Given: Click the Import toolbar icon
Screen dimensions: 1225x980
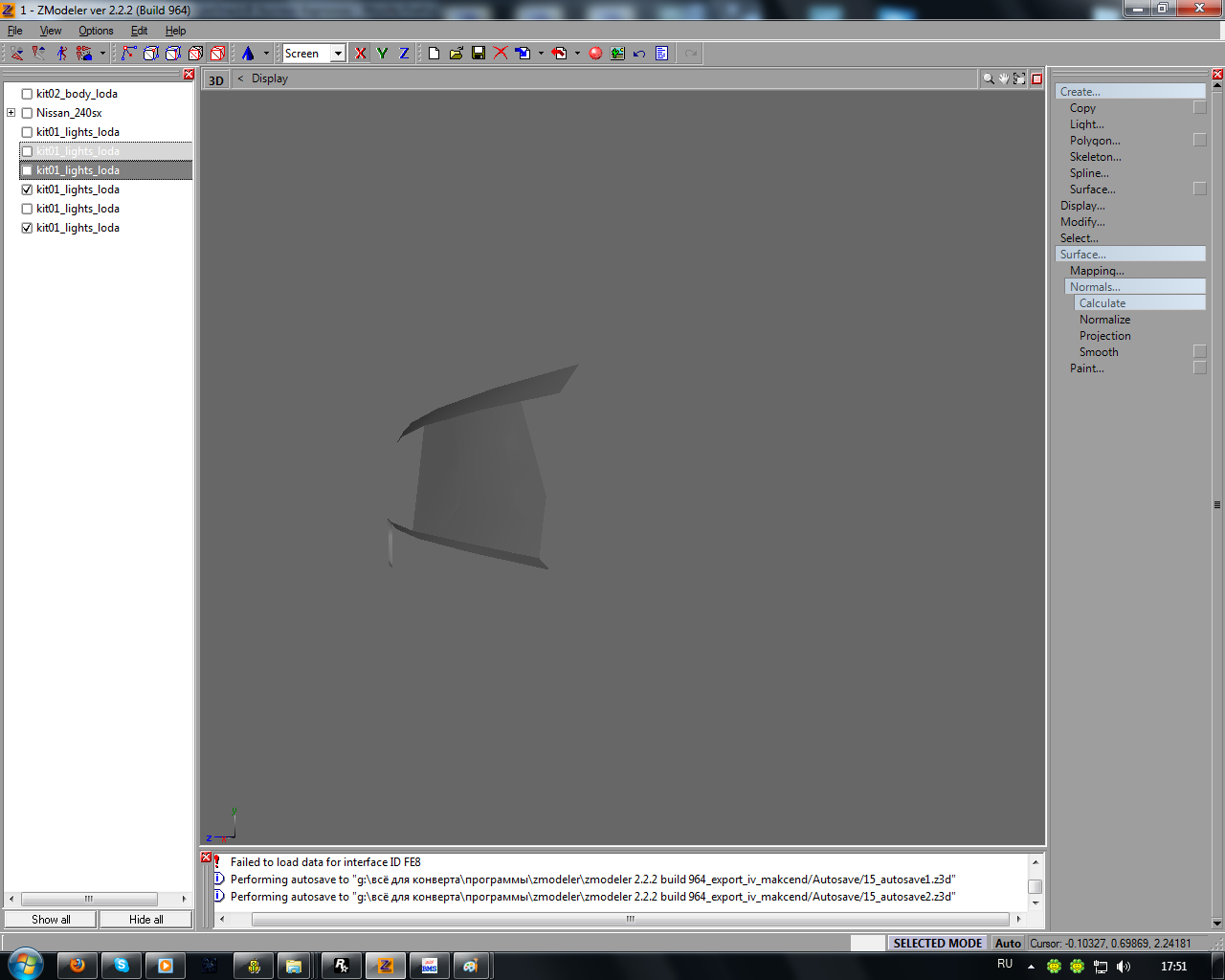Looking at the screenshot, I should tap(523, 54).
